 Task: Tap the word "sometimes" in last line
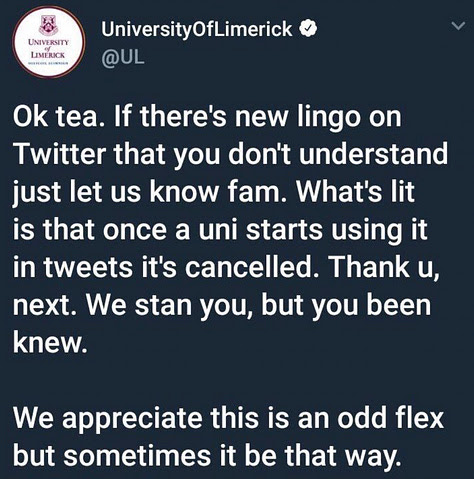(137, 455)
